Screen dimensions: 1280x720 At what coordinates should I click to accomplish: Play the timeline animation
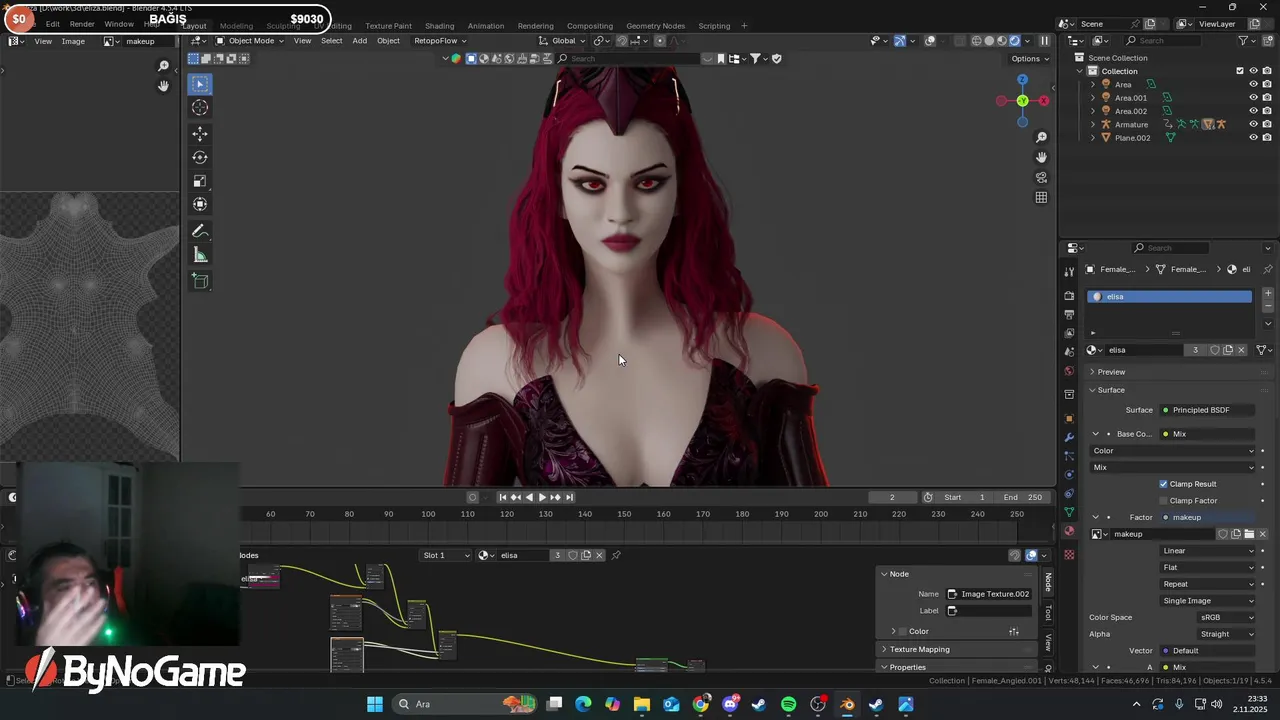click(542, 497)
